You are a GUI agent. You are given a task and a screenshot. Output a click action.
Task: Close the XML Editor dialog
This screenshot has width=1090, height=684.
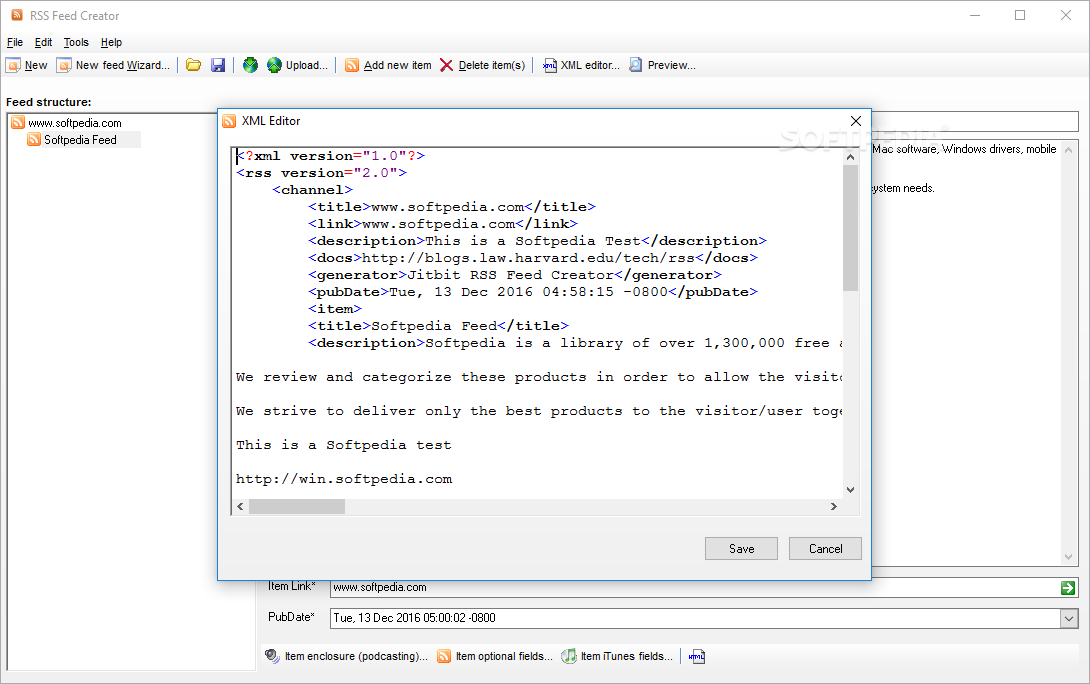856,121
